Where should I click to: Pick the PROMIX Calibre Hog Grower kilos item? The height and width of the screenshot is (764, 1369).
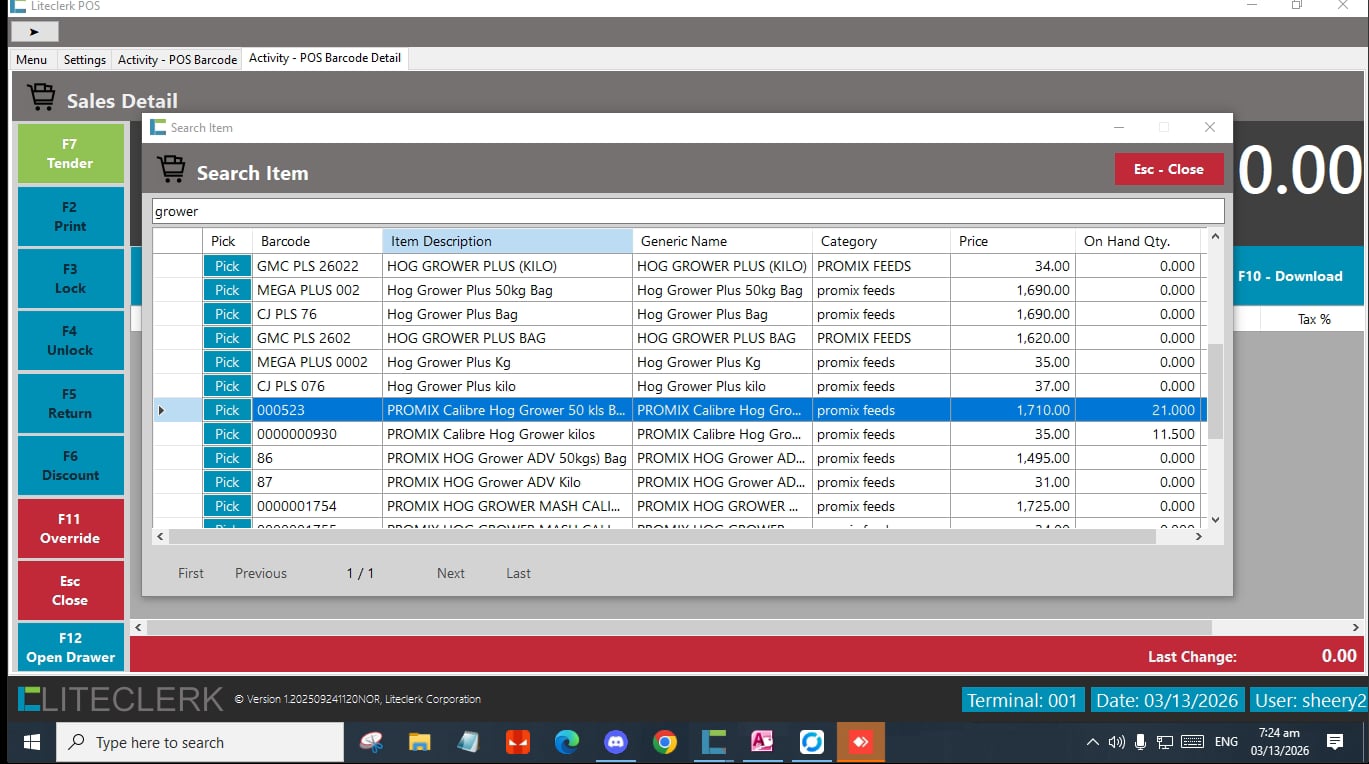click(x=227, y=434)
